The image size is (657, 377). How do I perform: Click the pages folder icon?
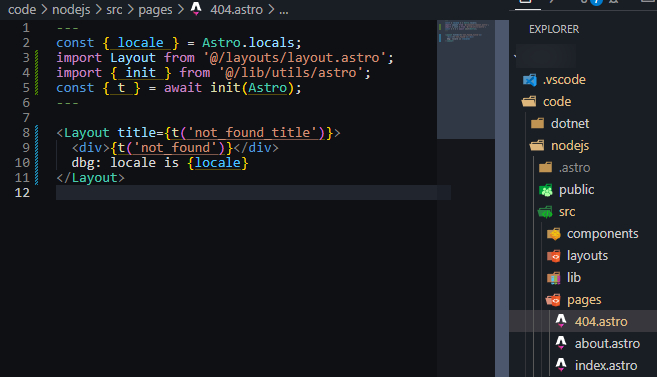tap(553, 300)
